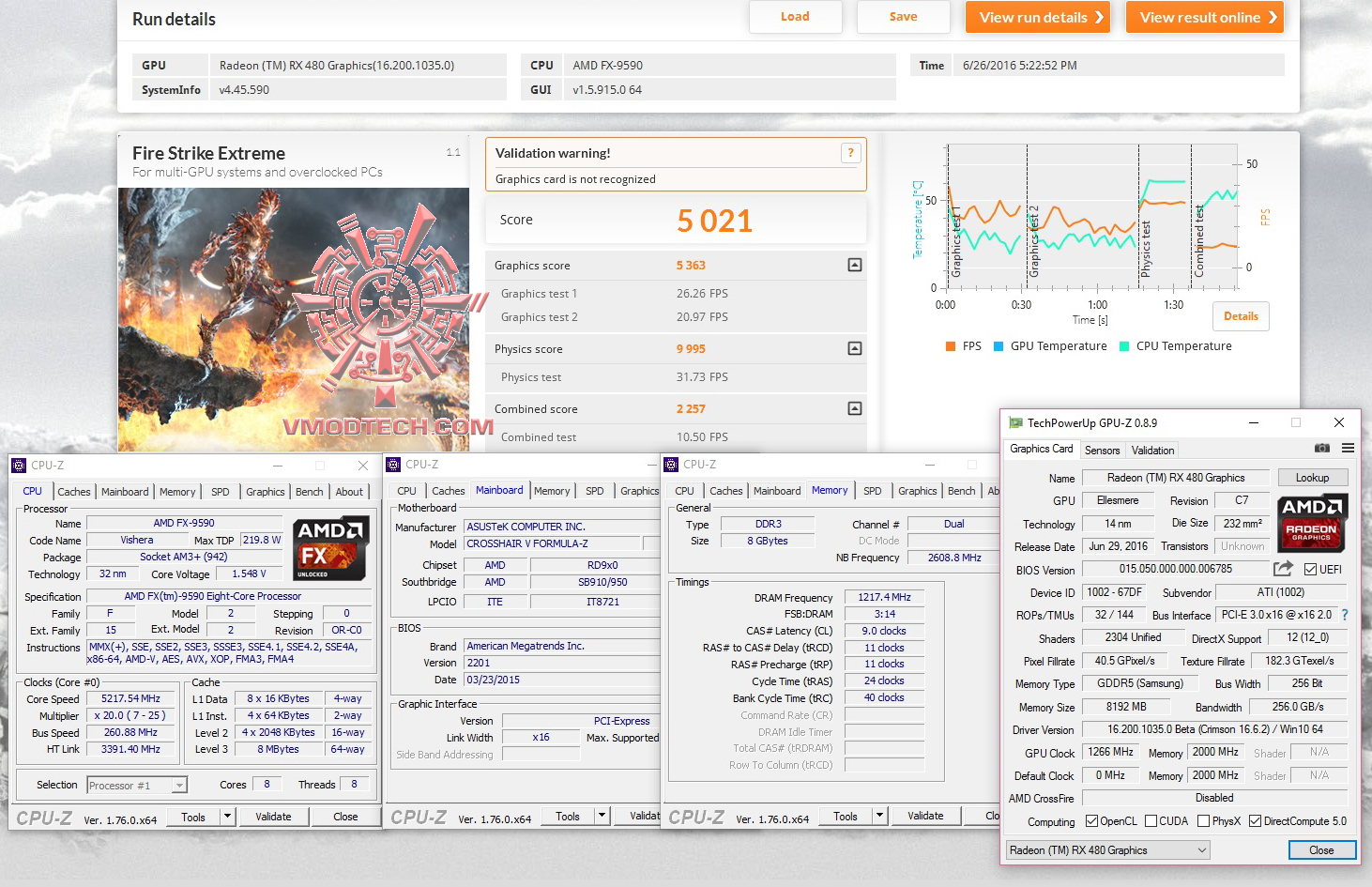Toggle the DirectCompute 5.0 checkbox

1255,821
